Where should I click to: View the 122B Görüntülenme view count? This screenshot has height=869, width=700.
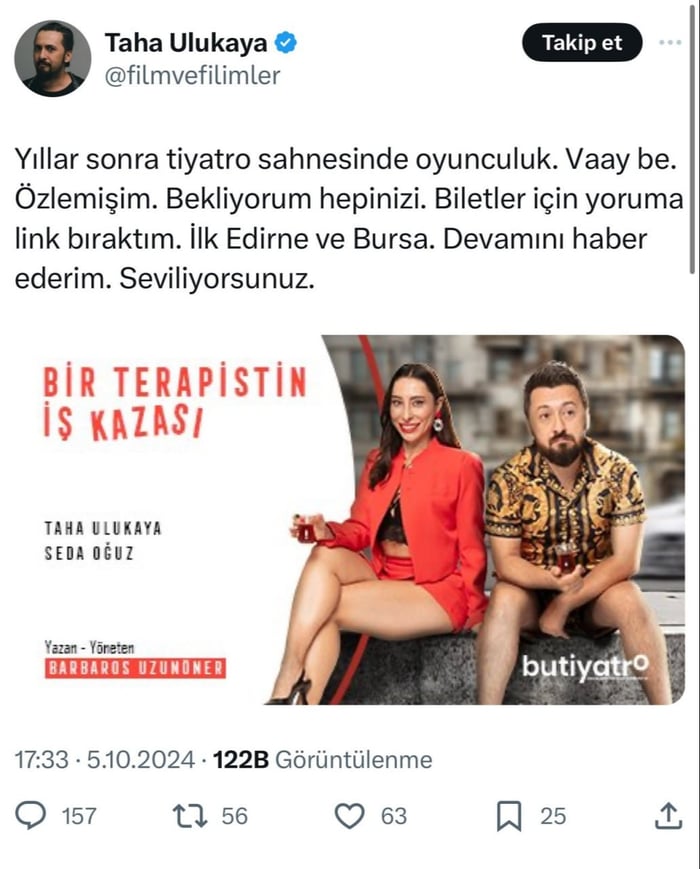coord(323,759)
